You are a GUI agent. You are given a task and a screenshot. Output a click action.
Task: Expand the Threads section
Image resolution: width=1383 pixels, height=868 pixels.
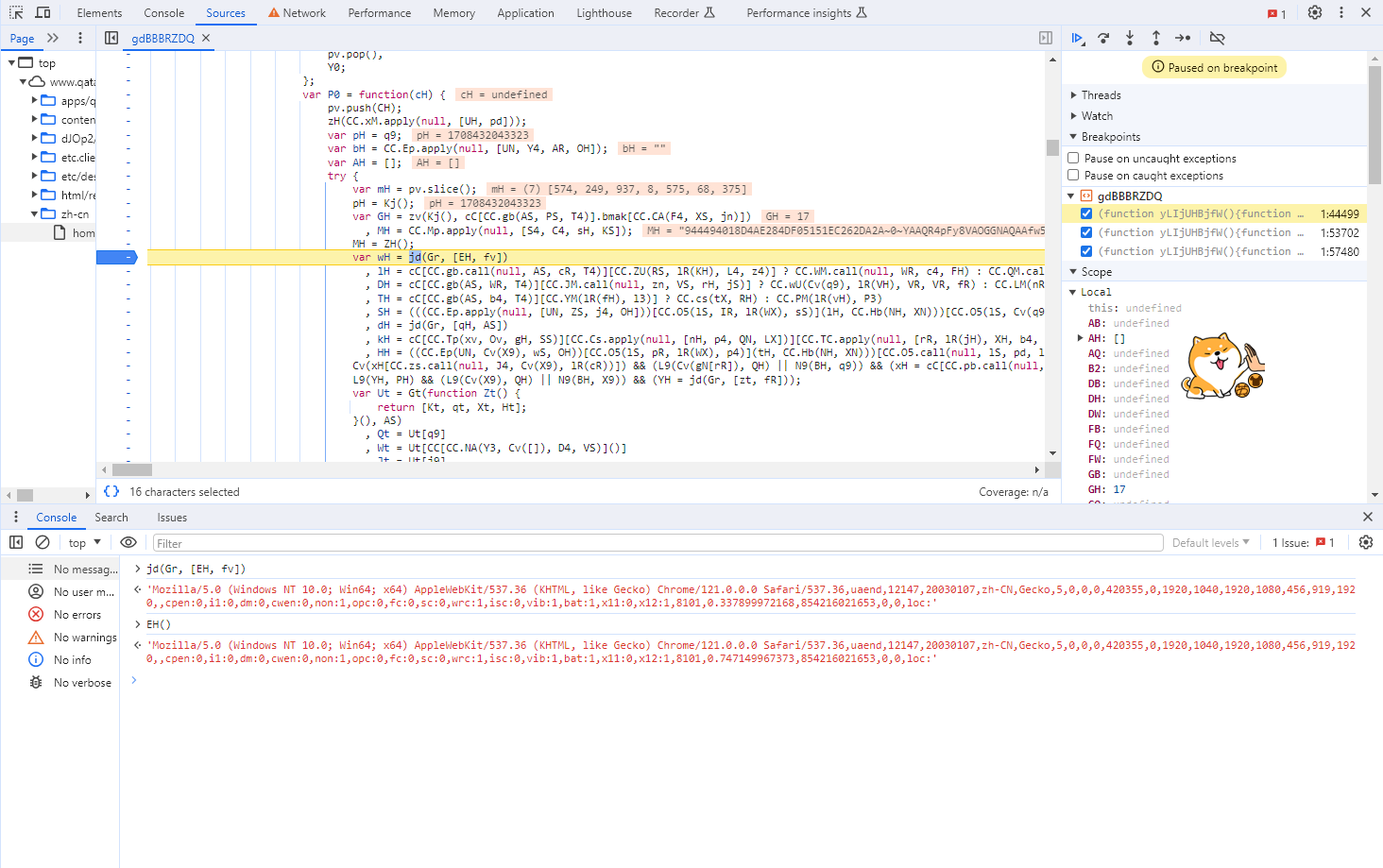coord(1073,95)
